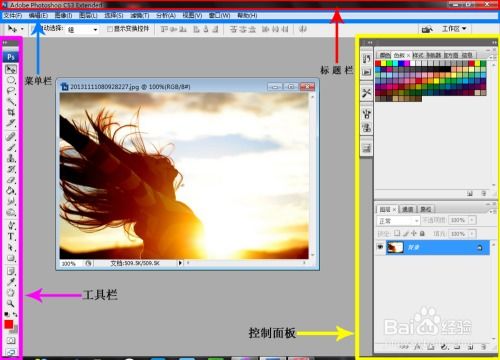Open the Brushes collapsed panel icon

click(x=367, y=114)
